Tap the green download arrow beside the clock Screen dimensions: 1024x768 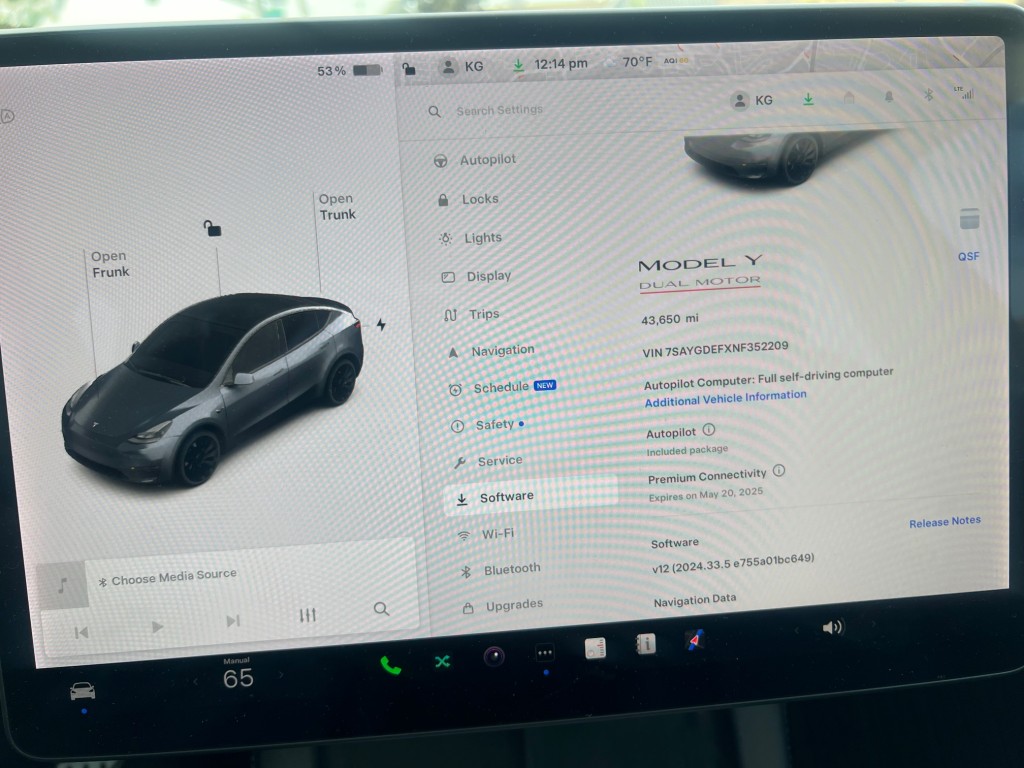point(518,65)
